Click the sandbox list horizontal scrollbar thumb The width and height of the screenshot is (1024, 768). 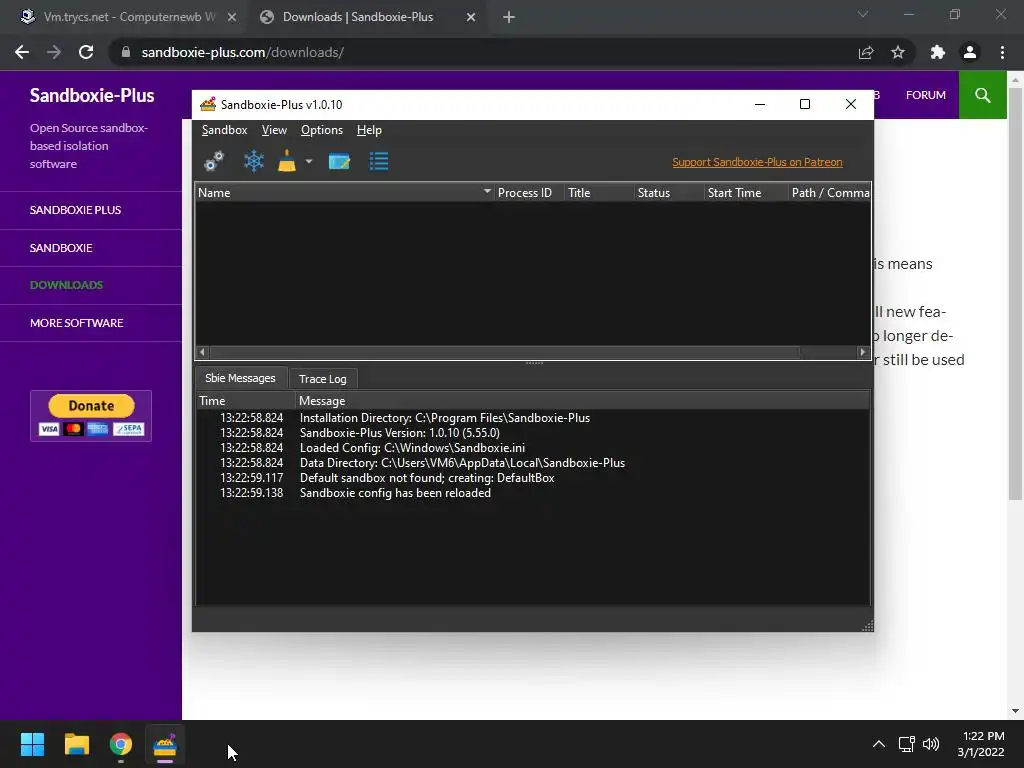[504, 352]
